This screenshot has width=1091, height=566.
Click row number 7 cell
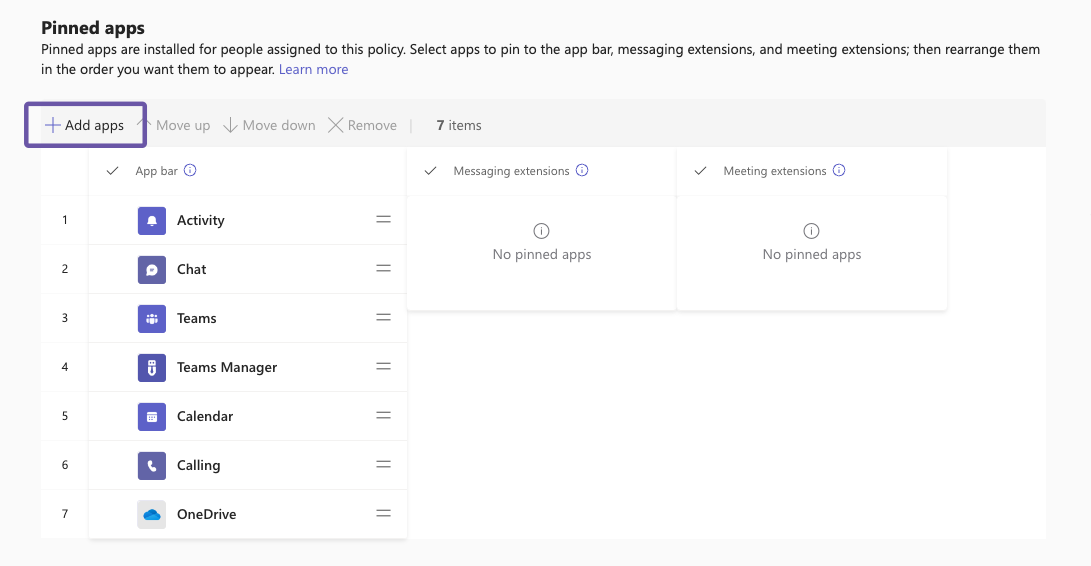pyautogui.click(x=65, y=514)
